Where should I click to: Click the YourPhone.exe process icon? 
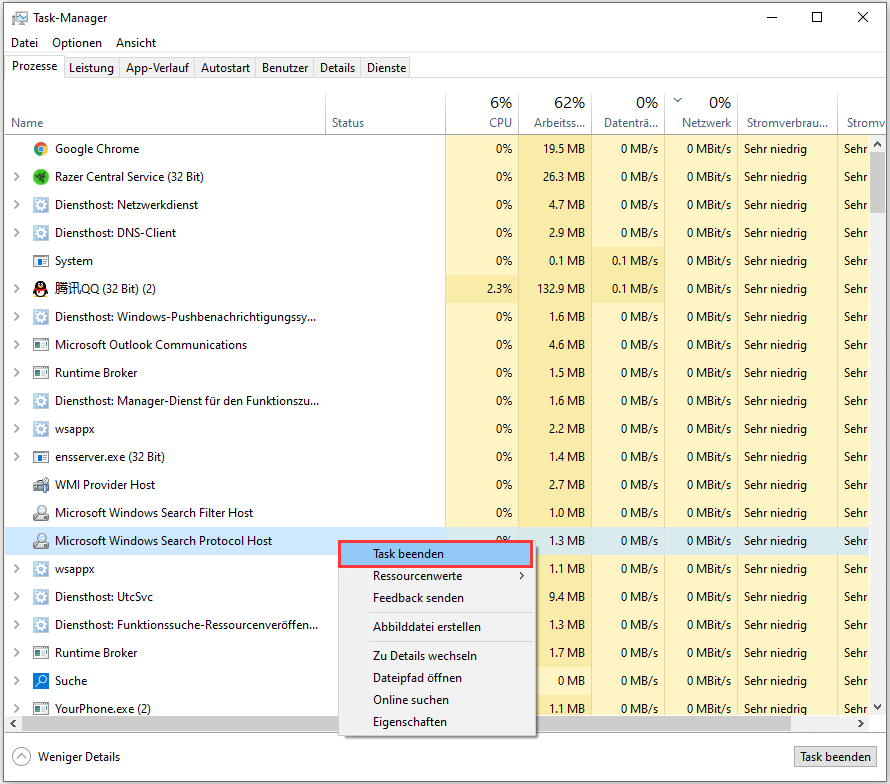[40, 708]
